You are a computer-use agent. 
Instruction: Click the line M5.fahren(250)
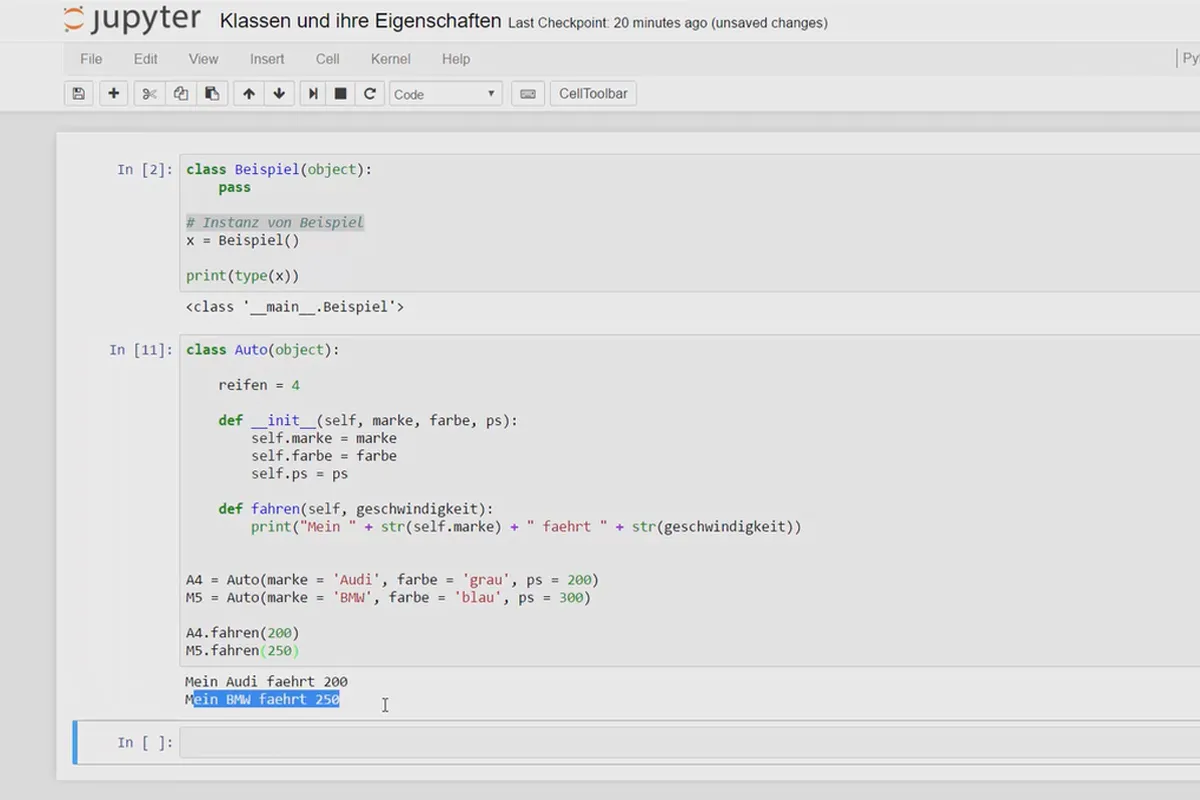point(243,651)
